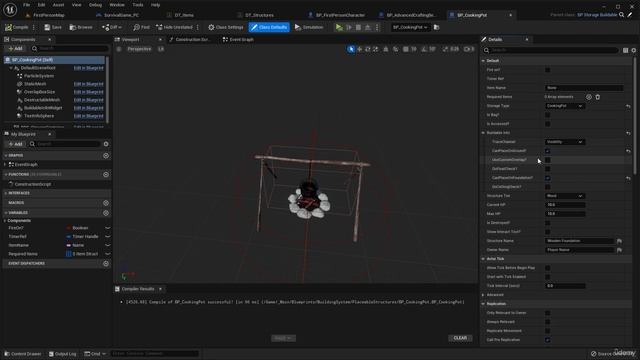Viewport: 640px width, 360px height.
Task: Tick the Is Destroyed? checkbox
Action: tap(548, 223)
